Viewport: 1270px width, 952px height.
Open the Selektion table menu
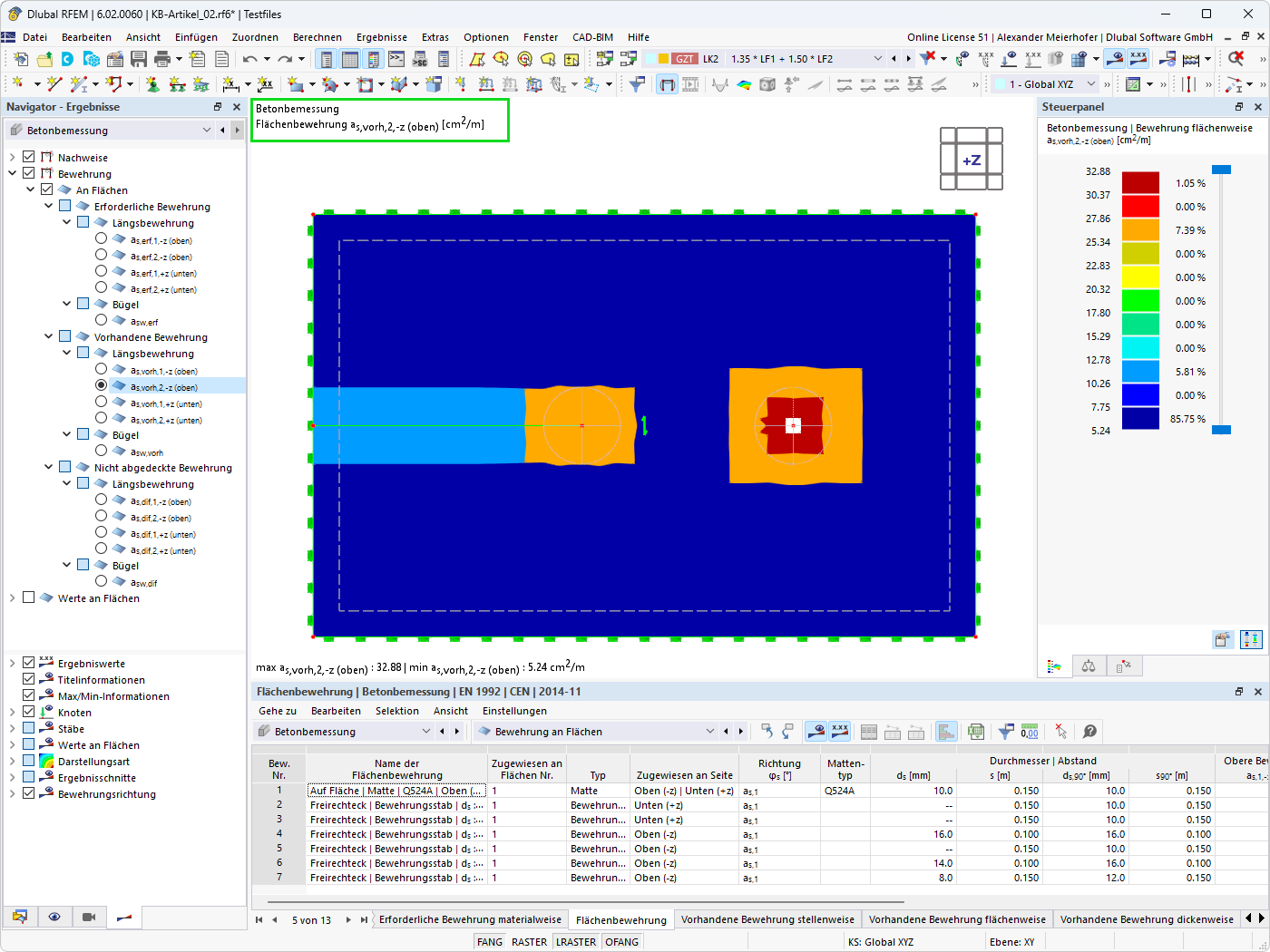pos(397,711)
